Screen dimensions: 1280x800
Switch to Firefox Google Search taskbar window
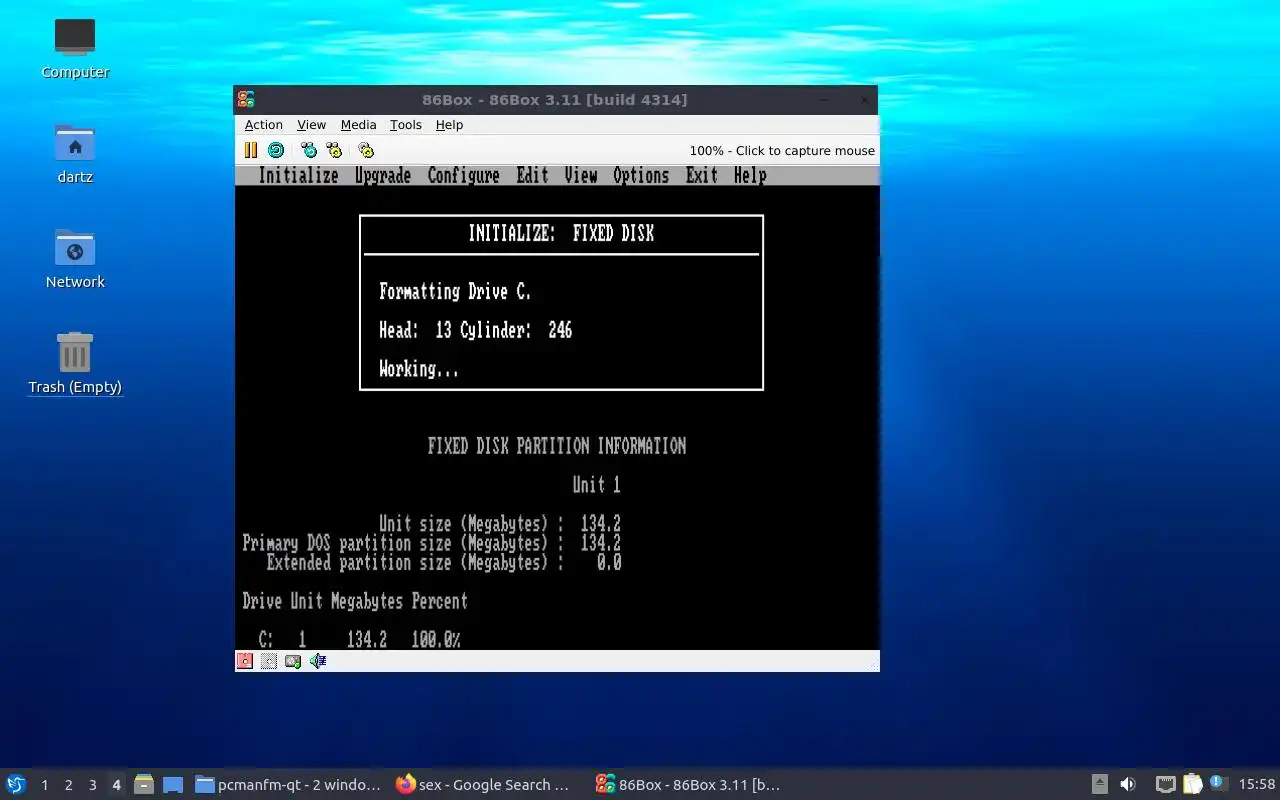tap(484, 785)
